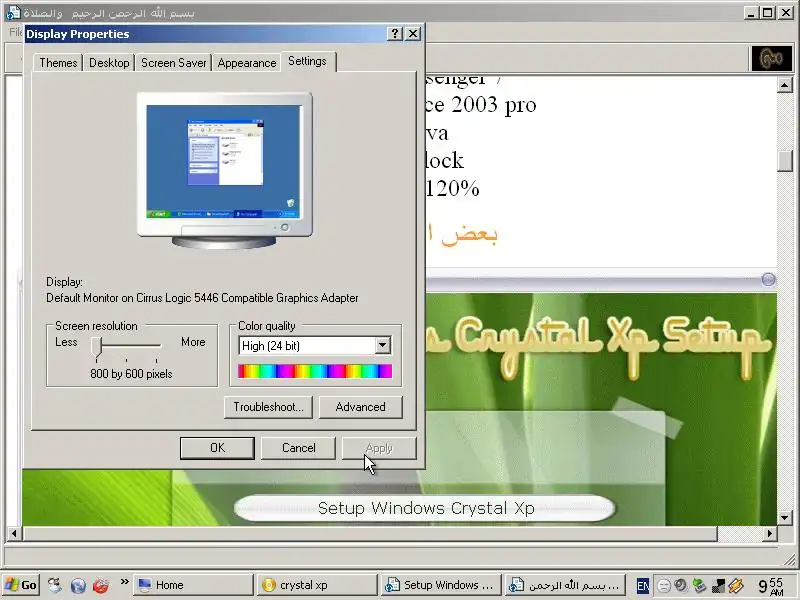This screenshot has width=800, height=600.
Task: Select the Settings tab
Action: (307, 61)
